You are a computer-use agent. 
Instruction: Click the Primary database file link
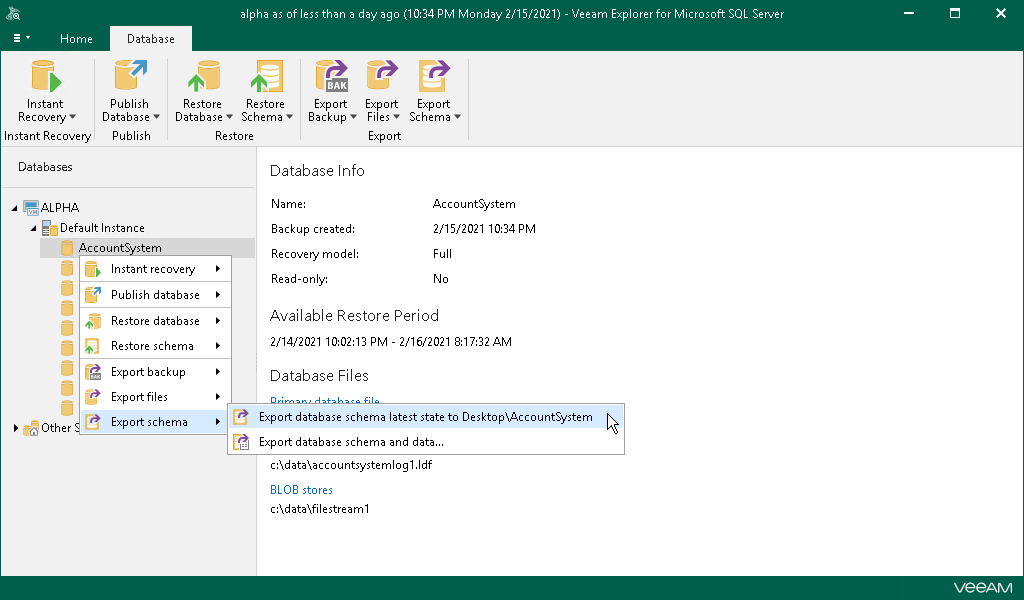[325, 400]
